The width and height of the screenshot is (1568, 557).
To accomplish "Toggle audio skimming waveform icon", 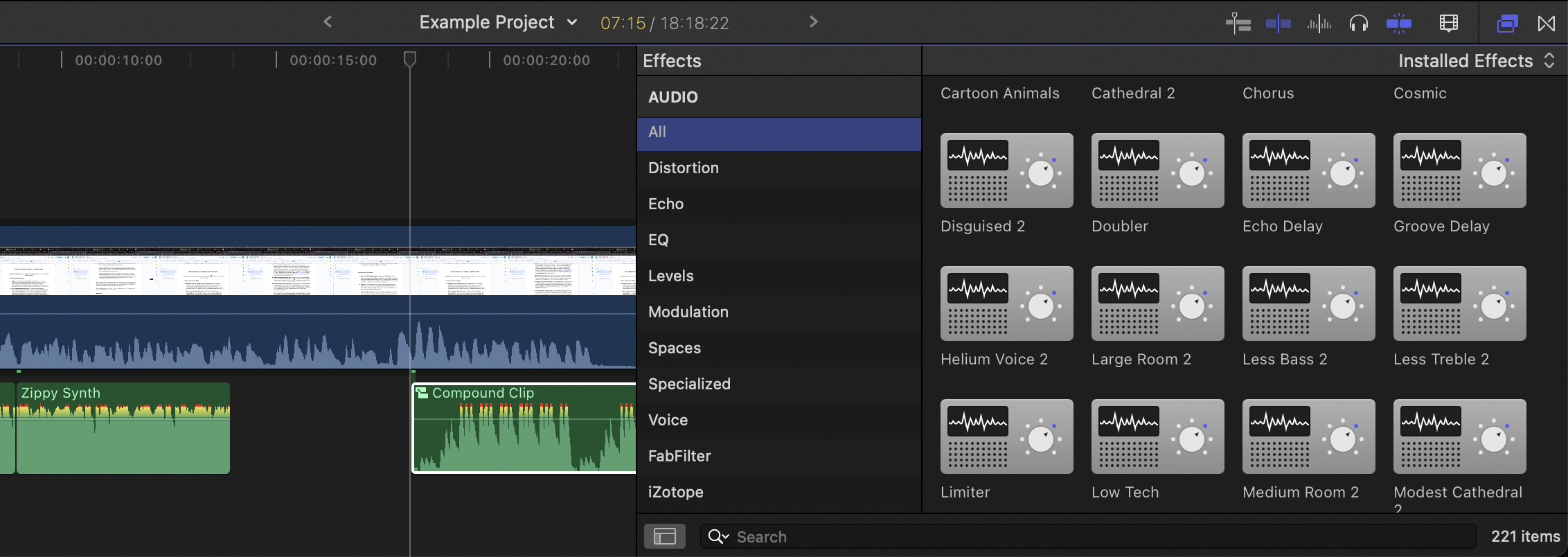I will click(x=1319, y=24).
